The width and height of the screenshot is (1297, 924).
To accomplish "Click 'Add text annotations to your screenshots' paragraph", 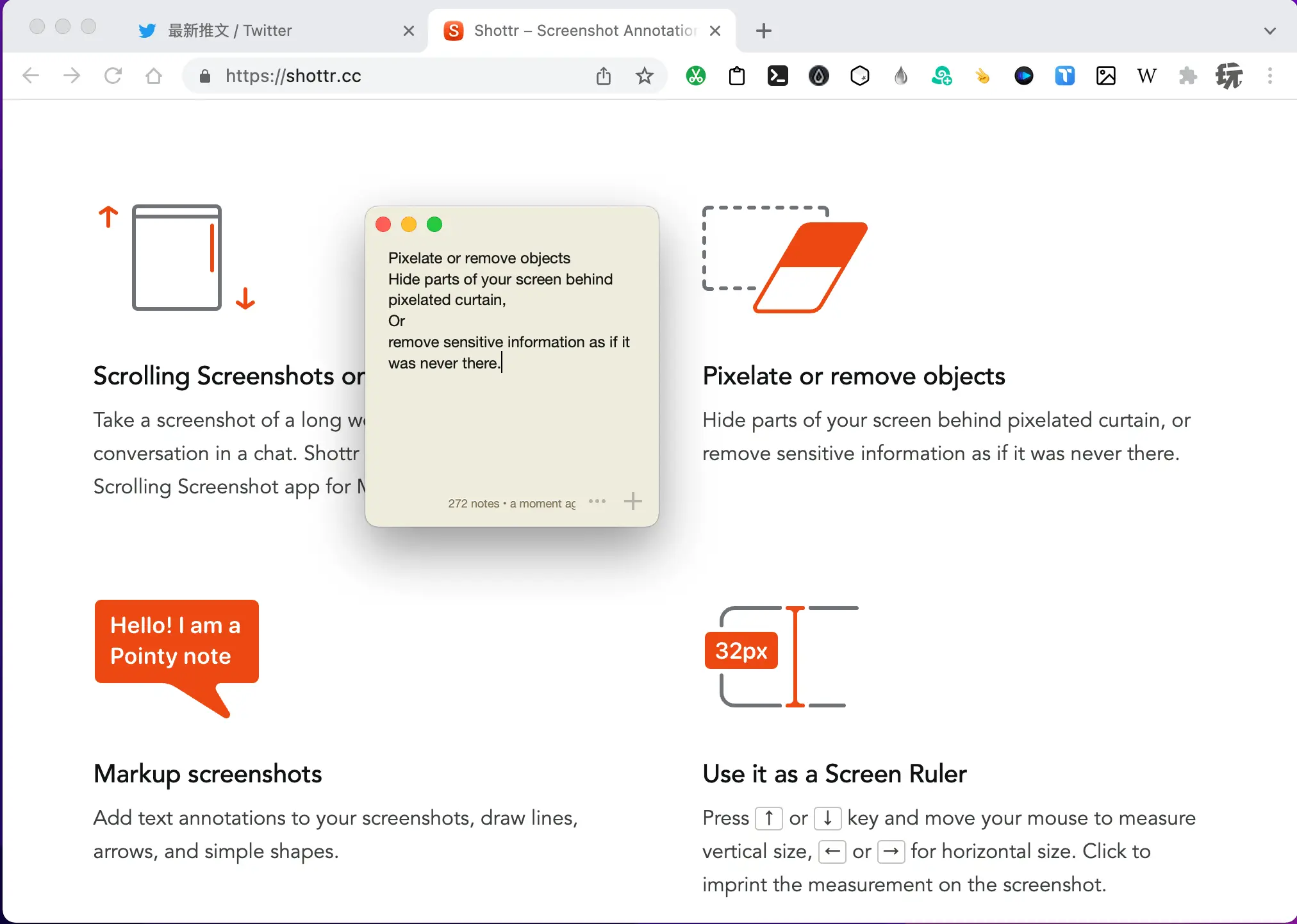I will tap(336, 834).
